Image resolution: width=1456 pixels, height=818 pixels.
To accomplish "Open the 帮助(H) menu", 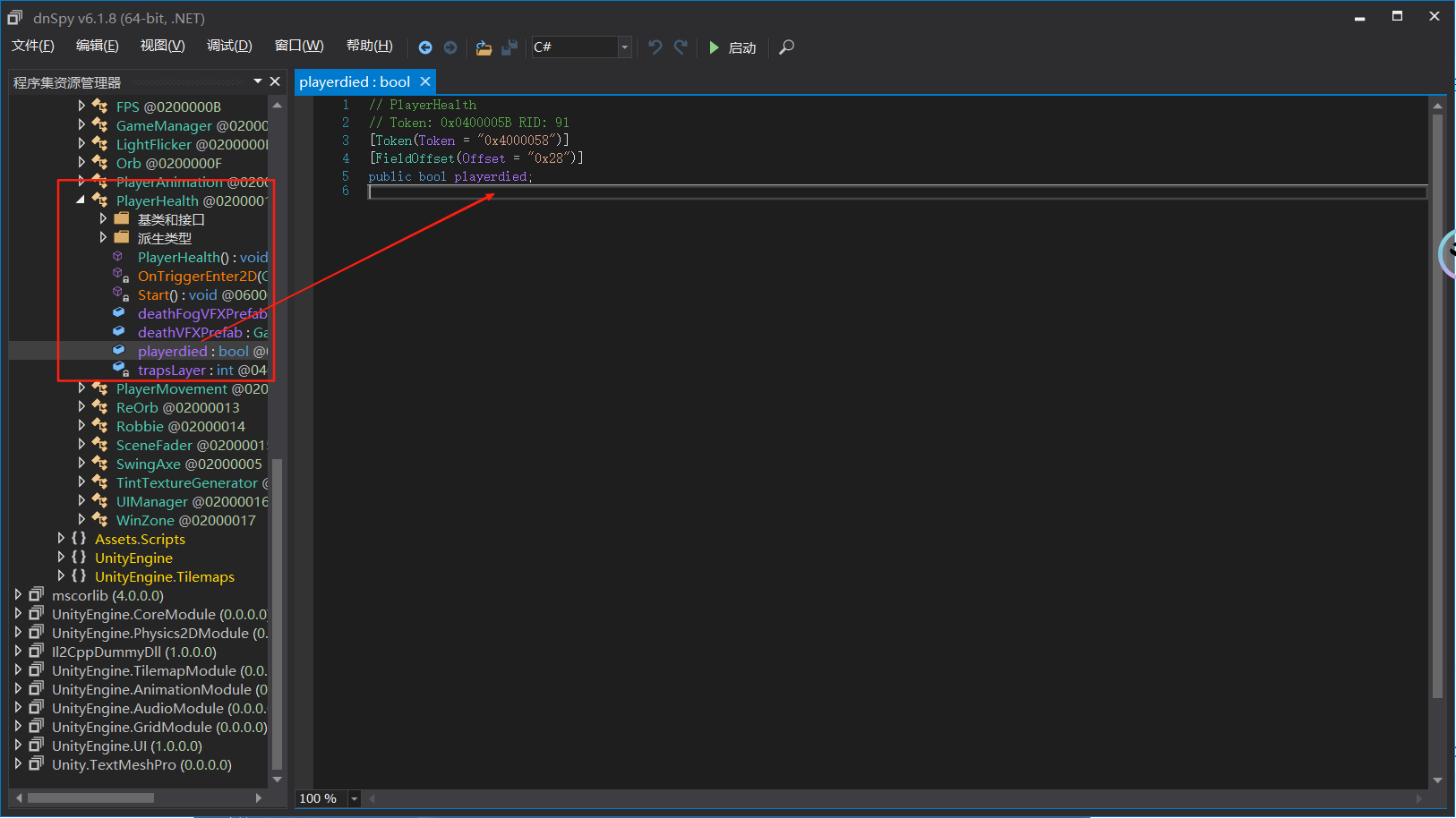I will click(x=369, y=46).
